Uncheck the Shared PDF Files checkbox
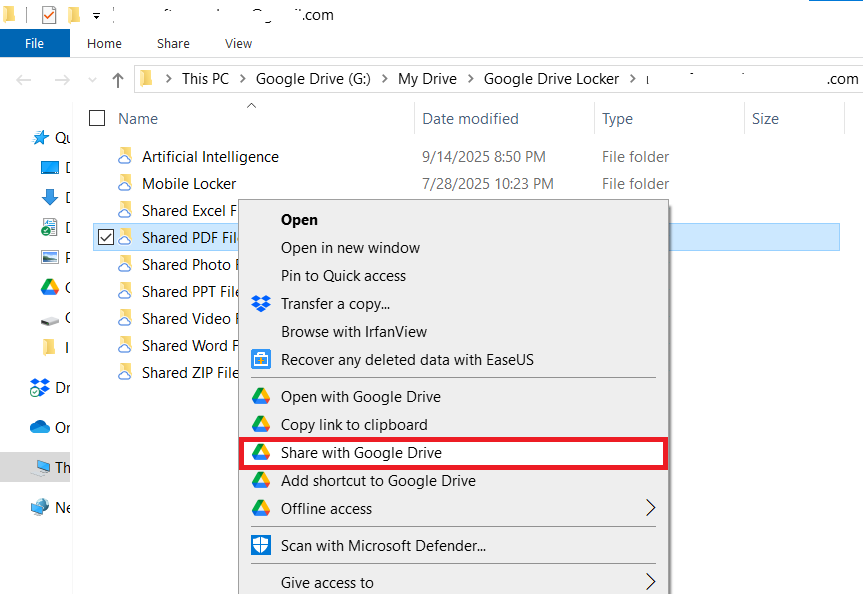This screenshot has width=864, height=594. (x=105, y=237)
